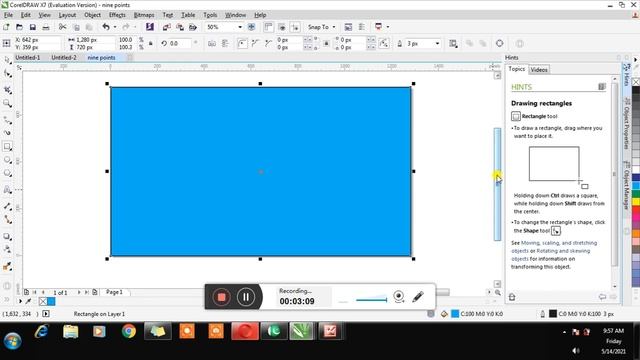Screen dimensions: 640x360
Task: Click the recorder webcam button
Action: (x=399, y=297)
